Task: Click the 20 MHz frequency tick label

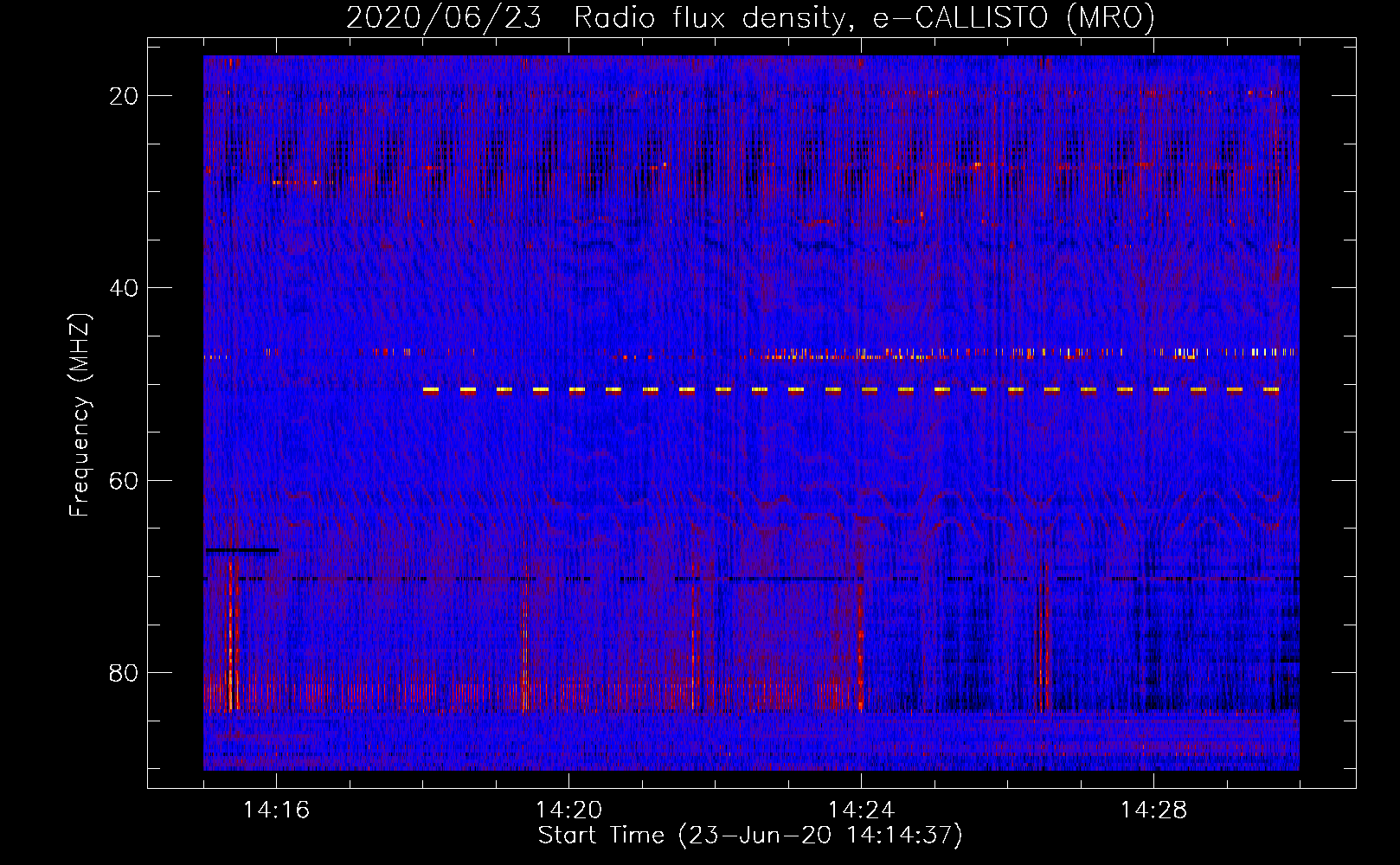Action: tap(124, 96)
